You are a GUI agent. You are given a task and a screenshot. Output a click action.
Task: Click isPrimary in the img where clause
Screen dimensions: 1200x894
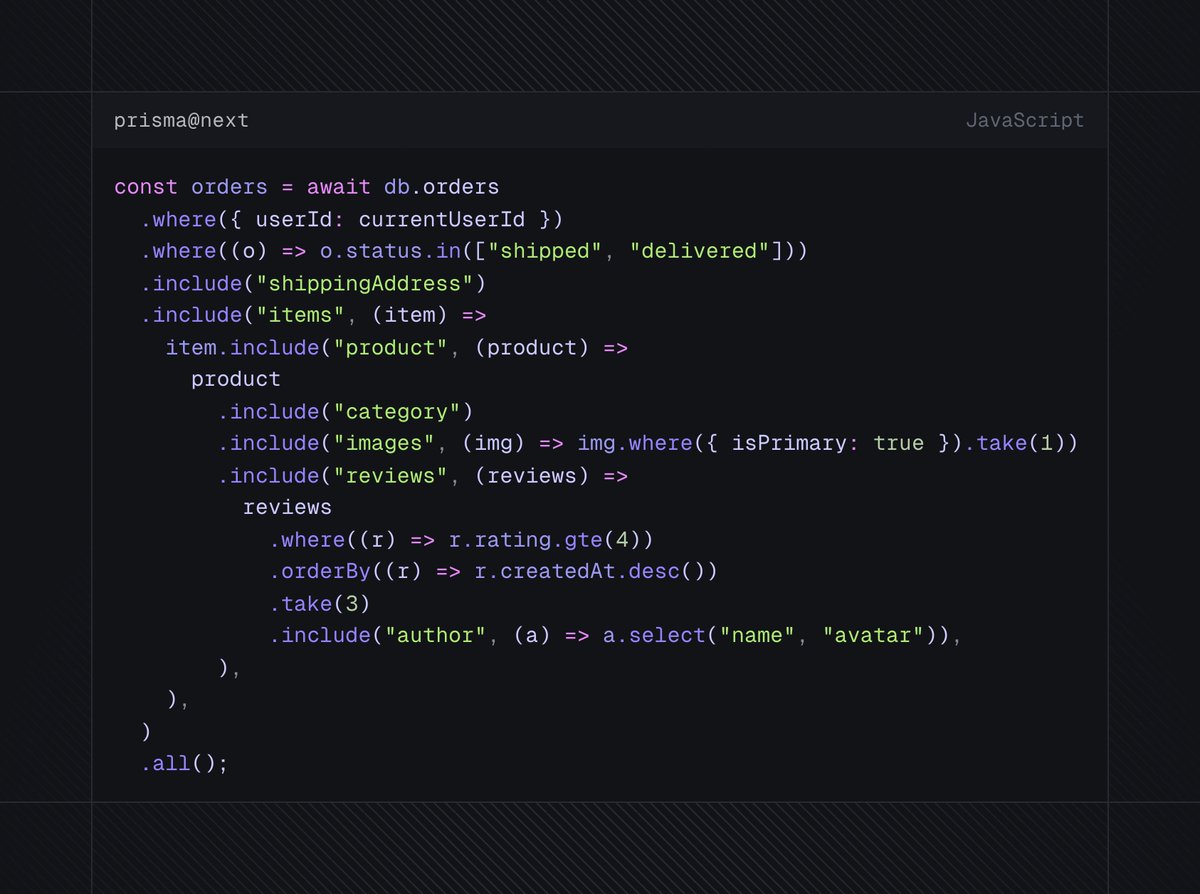[788, 443]
